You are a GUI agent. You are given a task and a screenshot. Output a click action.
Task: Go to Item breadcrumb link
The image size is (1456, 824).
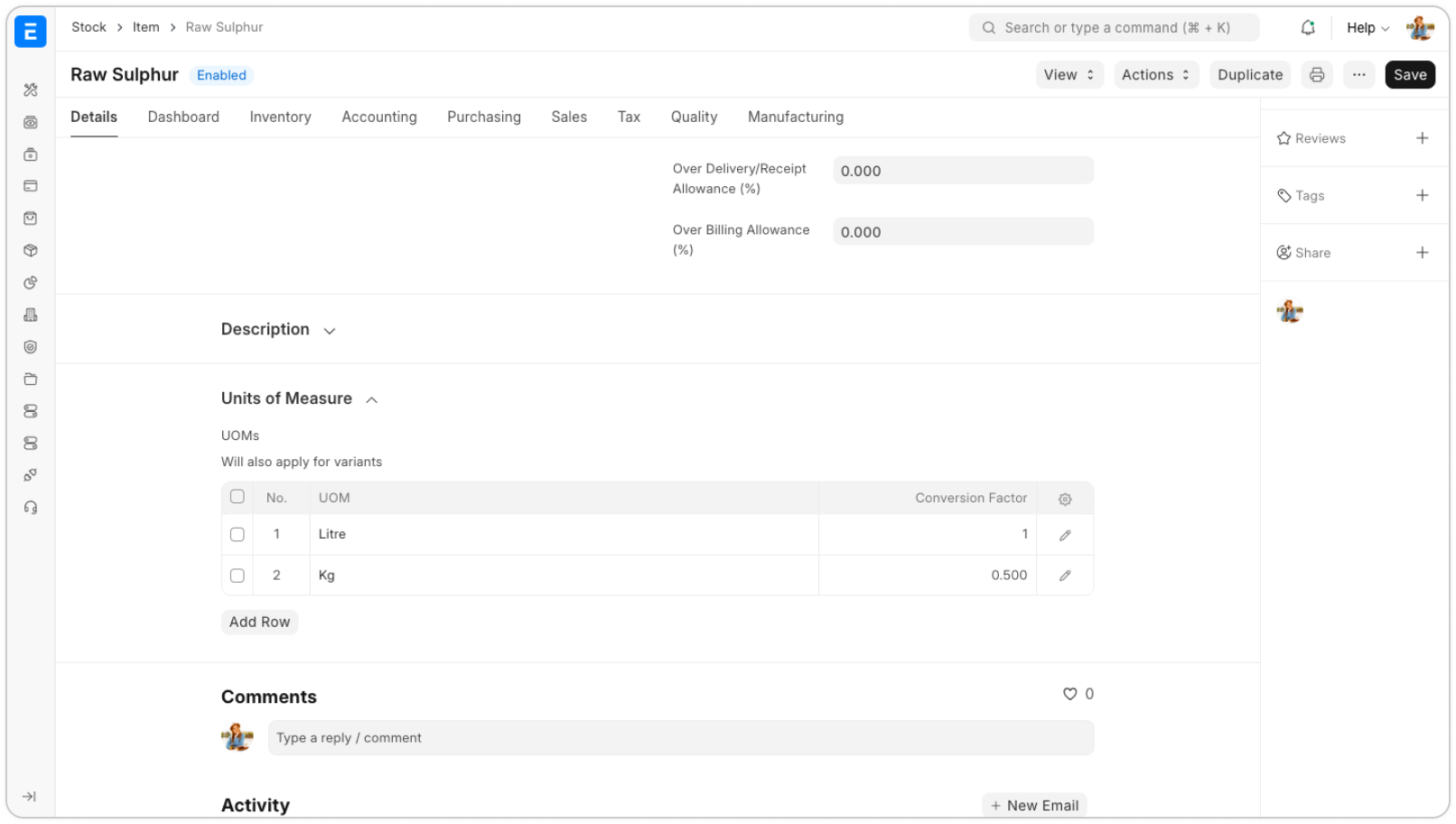(146, 27)
